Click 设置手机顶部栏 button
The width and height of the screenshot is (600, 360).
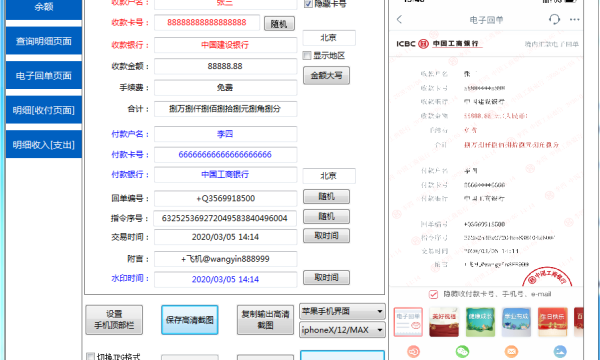(x=114, y=320)
